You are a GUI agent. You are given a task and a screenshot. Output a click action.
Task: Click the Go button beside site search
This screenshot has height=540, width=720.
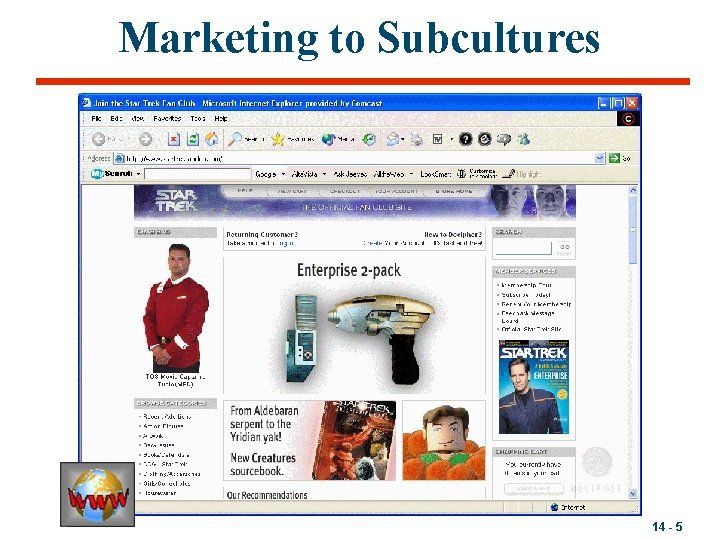click(565, 248)
